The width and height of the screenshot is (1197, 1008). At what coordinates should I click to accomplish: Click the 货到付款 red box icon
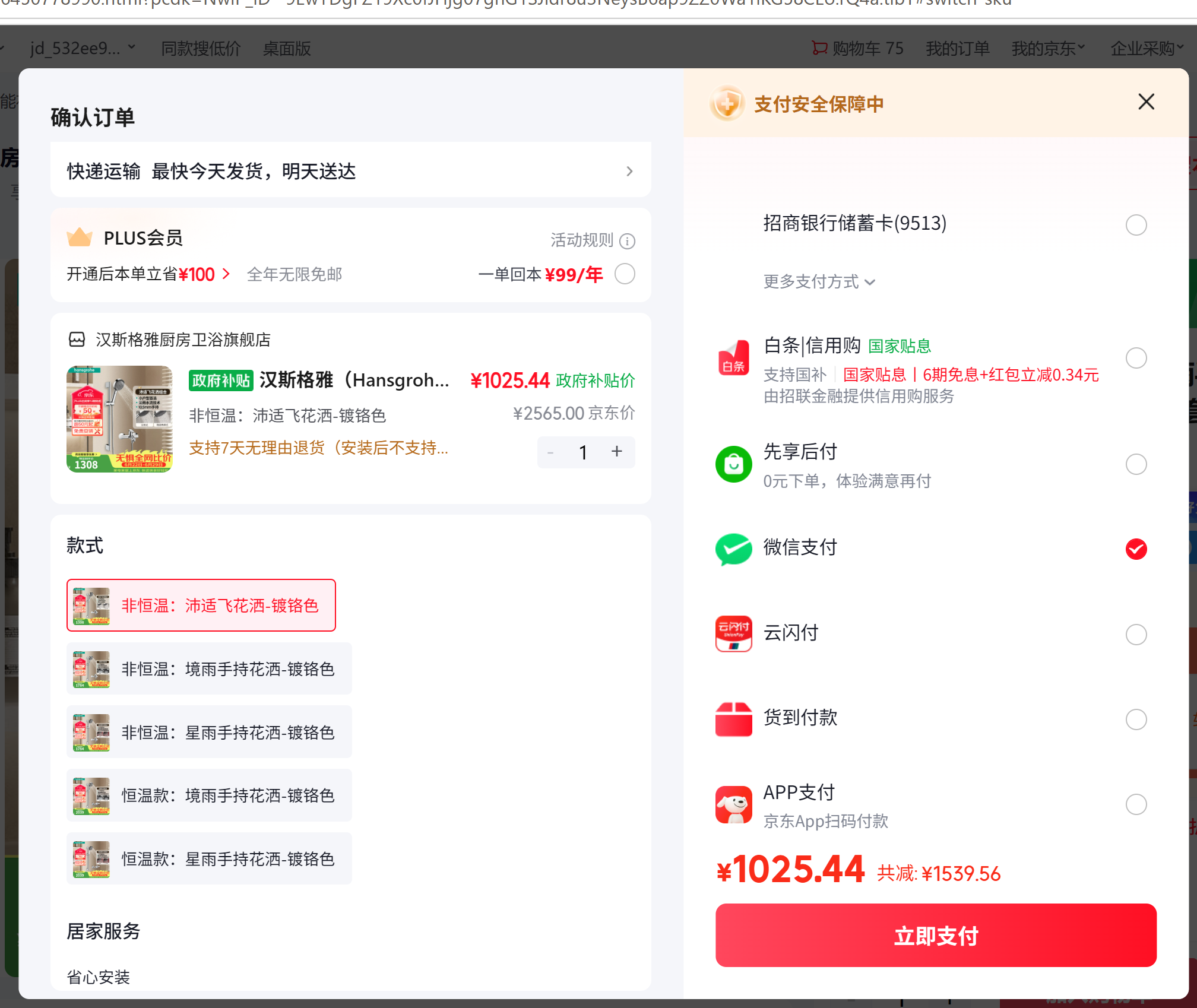pos(734,719)
